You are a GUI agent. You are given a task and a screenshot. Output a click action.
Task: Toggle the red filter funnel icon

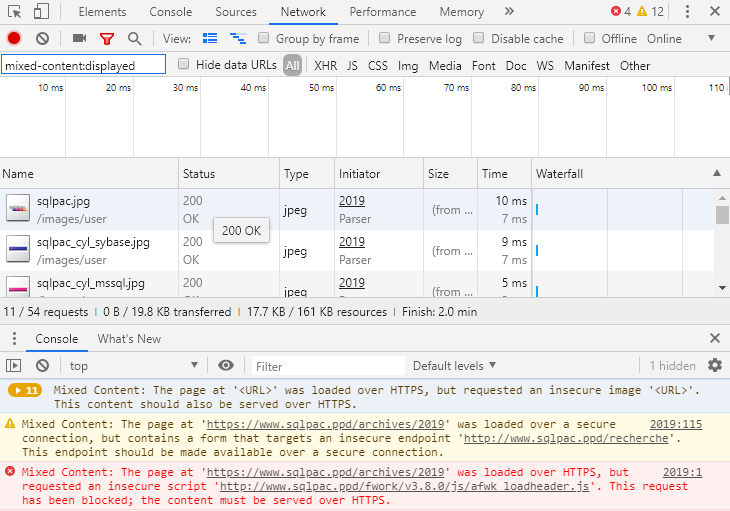point(107,39)
